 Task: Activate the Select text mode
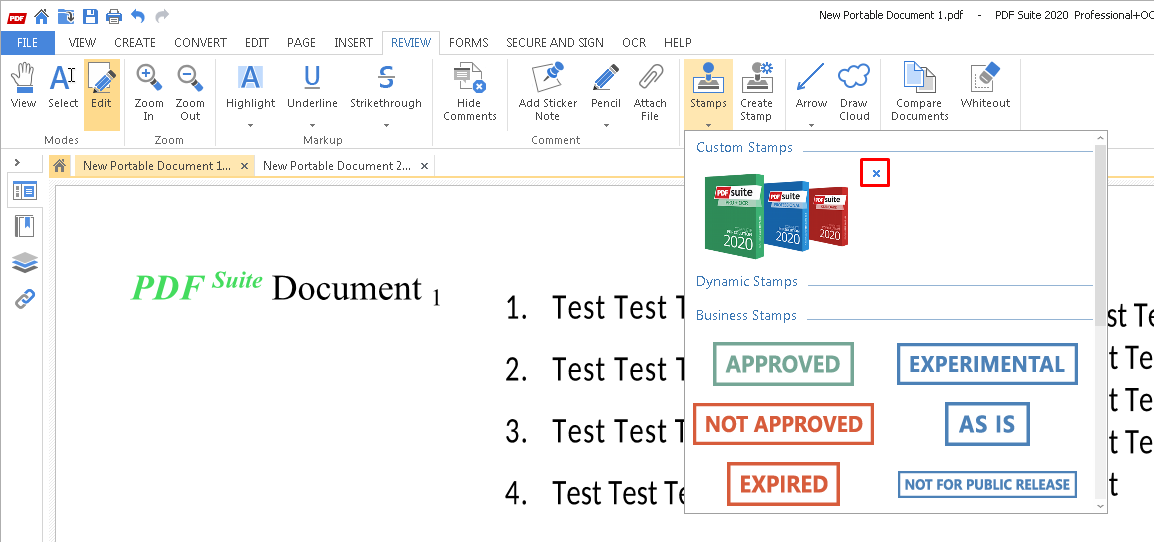point(63,87)
